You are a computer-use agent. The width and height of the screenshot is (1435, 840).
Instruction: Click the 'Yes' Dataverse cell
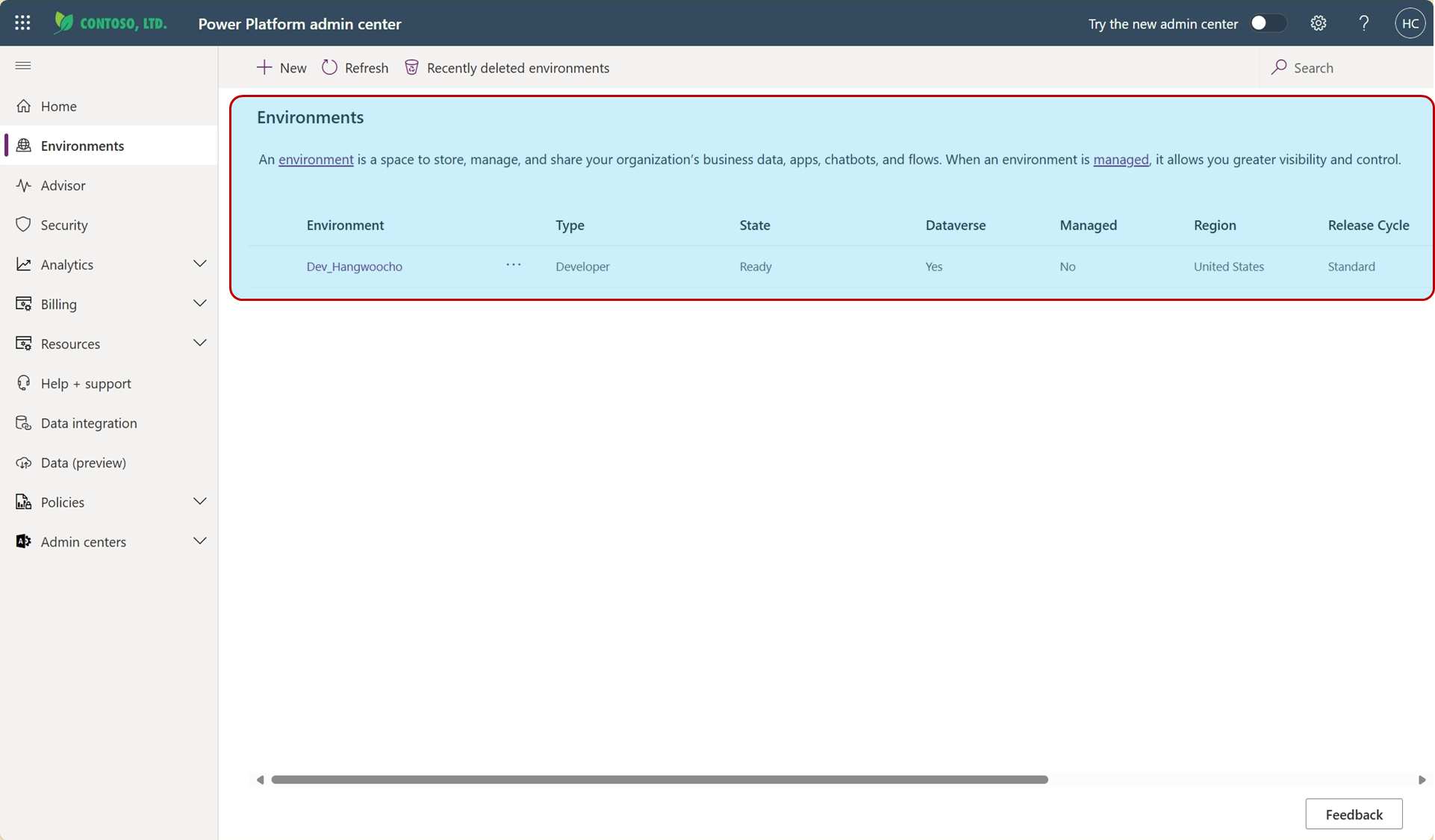pyautogui.click(x=933, y=267)
